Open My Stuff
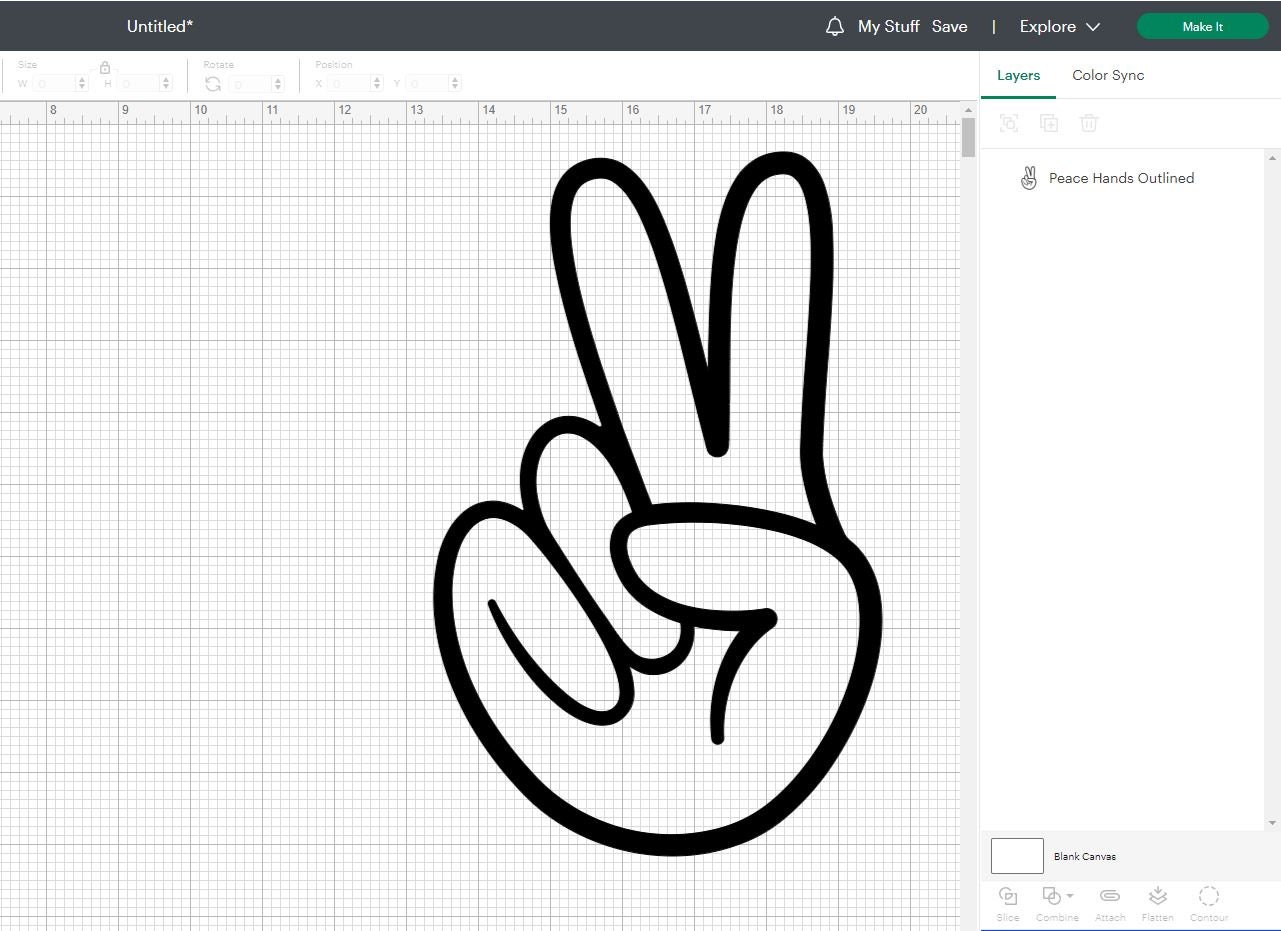Image resolution: width=1281 pixels, height=931 pixels. click(x=889, y=26)
